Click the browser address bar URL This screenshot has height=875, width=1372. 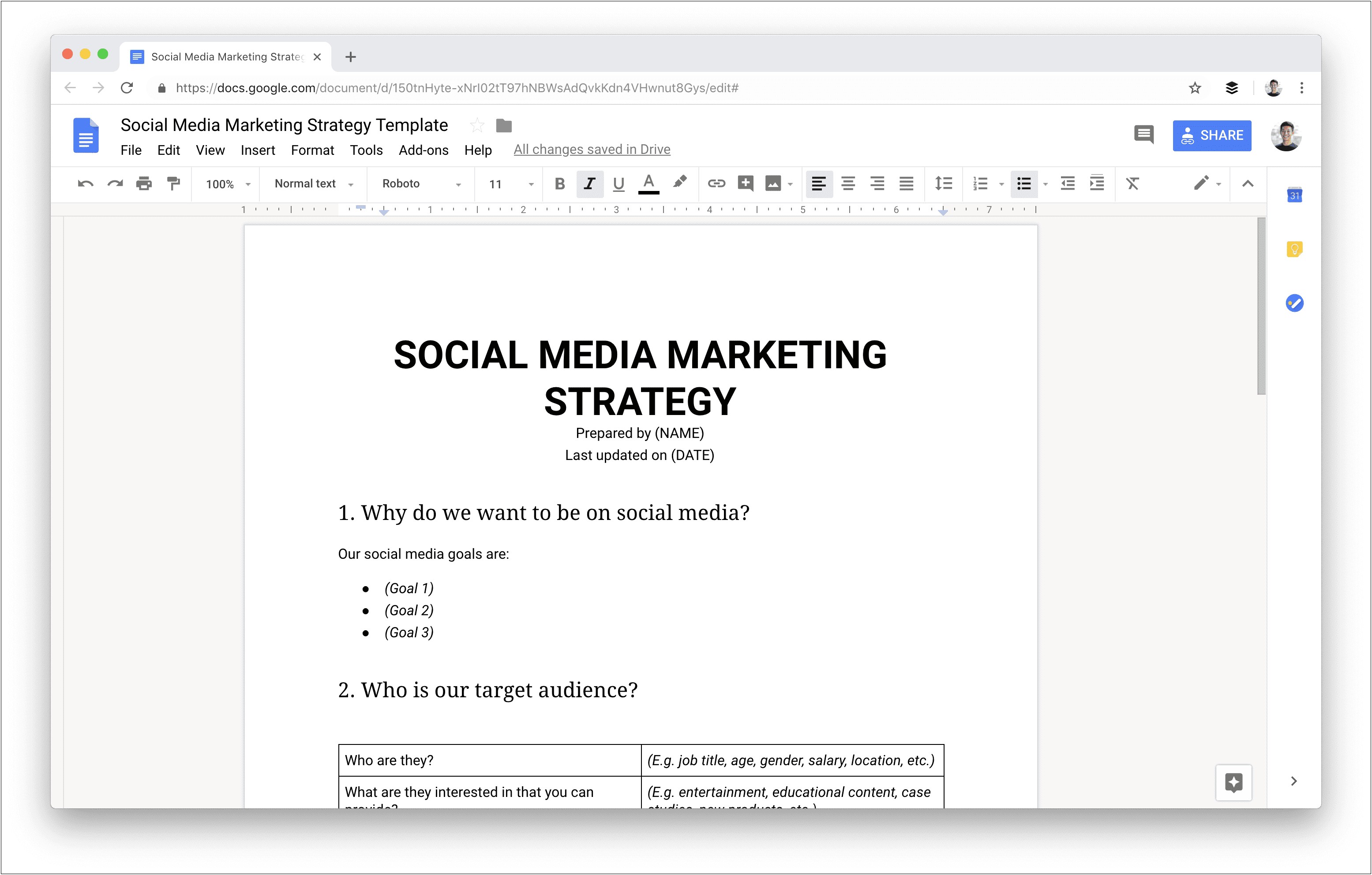457,88
